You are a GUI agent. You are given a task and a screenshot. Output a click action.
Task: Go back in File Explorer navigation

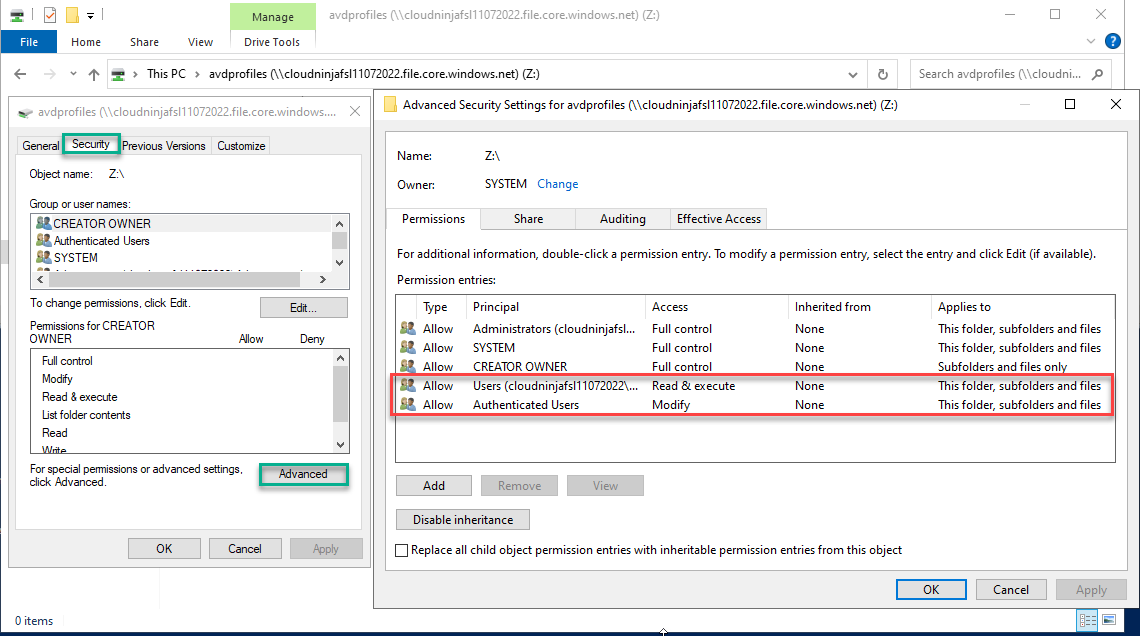(20, 74)
